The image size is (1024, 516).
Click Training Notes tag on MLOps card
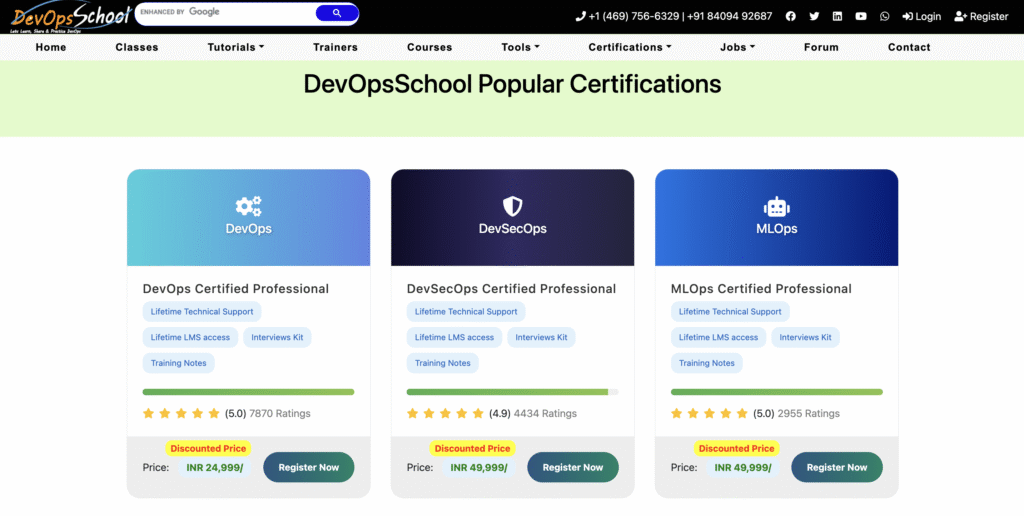point(707,363)
